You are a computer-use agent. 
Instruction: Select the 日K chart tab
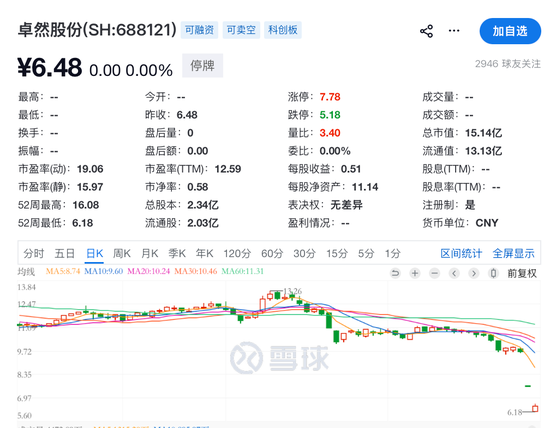(x=95, y=253)
